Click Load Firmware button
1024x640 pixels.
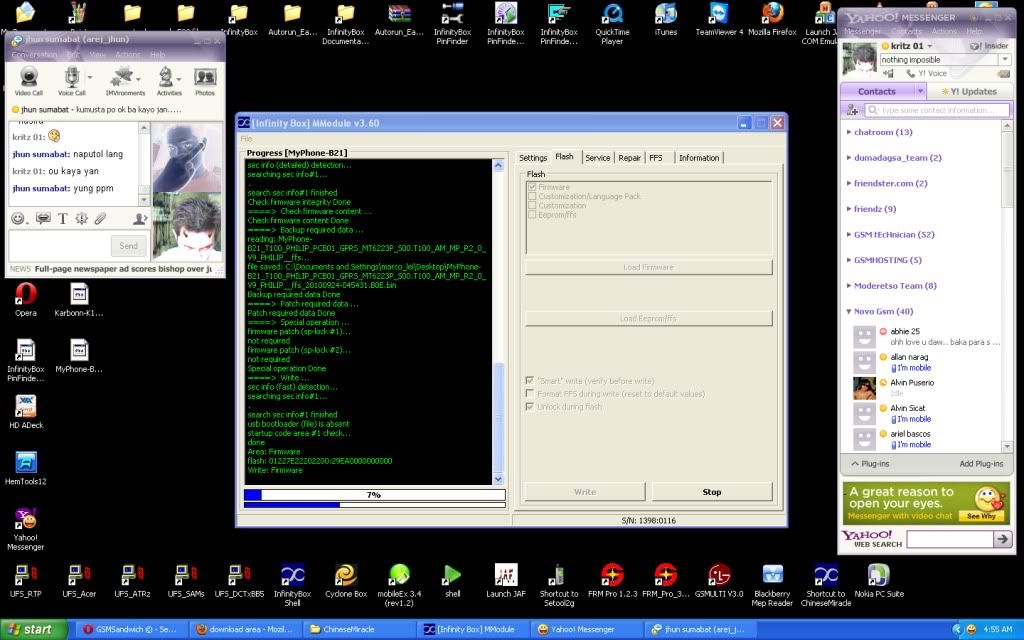(648, 267)
